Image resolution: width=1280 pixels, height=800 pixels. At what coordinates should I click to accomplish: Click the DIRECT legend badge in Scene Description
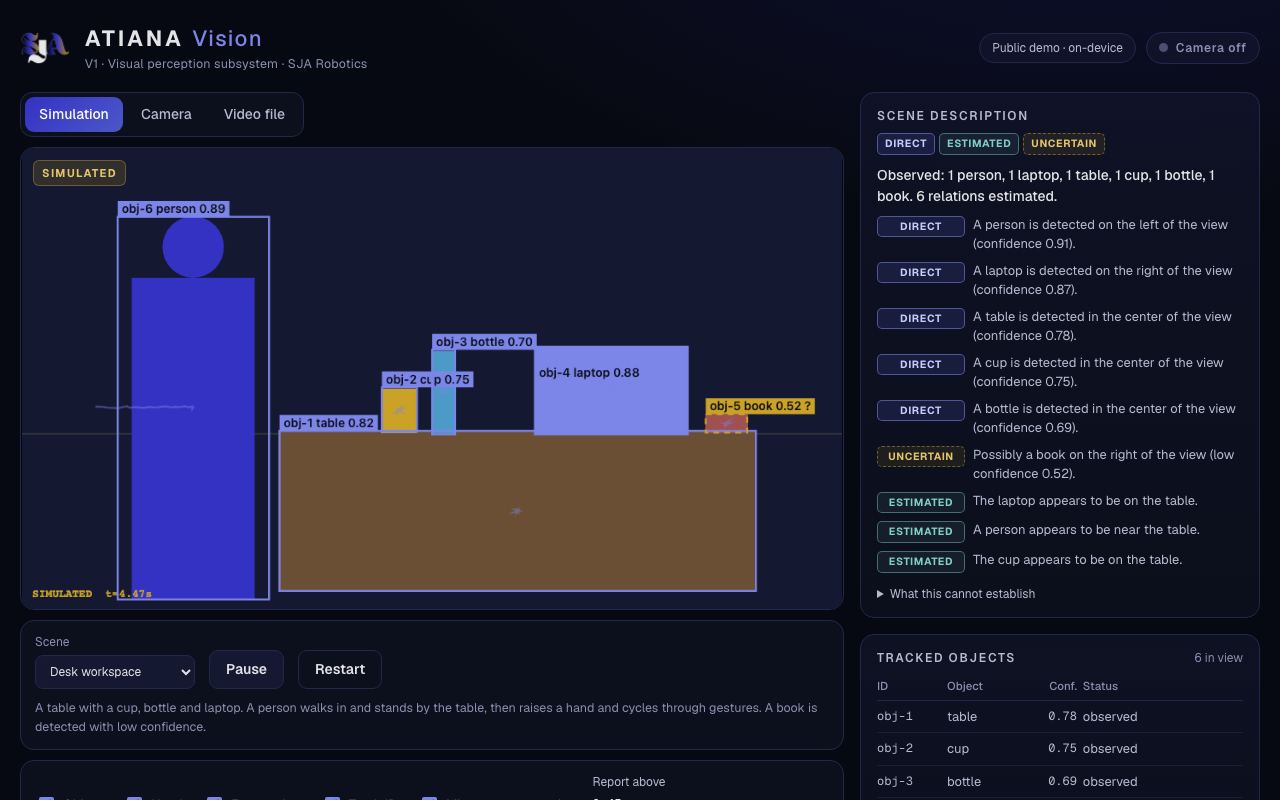pyautogui.click(x=905, y=144)
